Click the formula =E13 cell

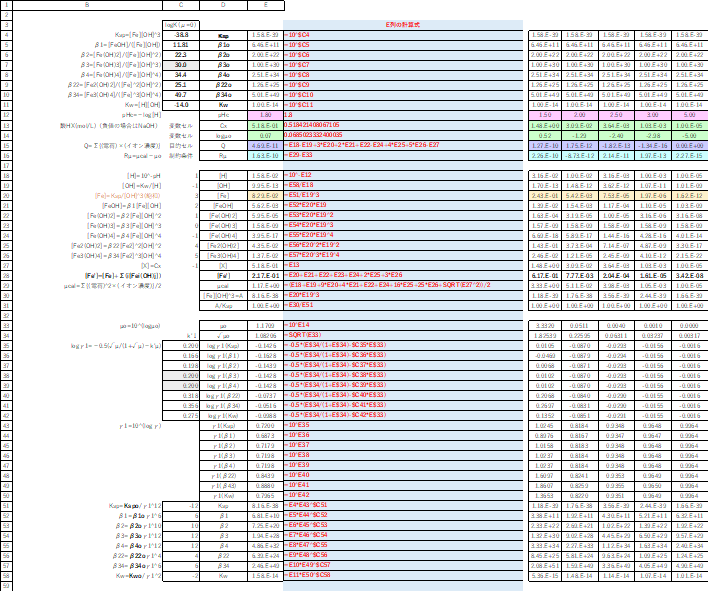pyautogui.click(x=403, y=265)
